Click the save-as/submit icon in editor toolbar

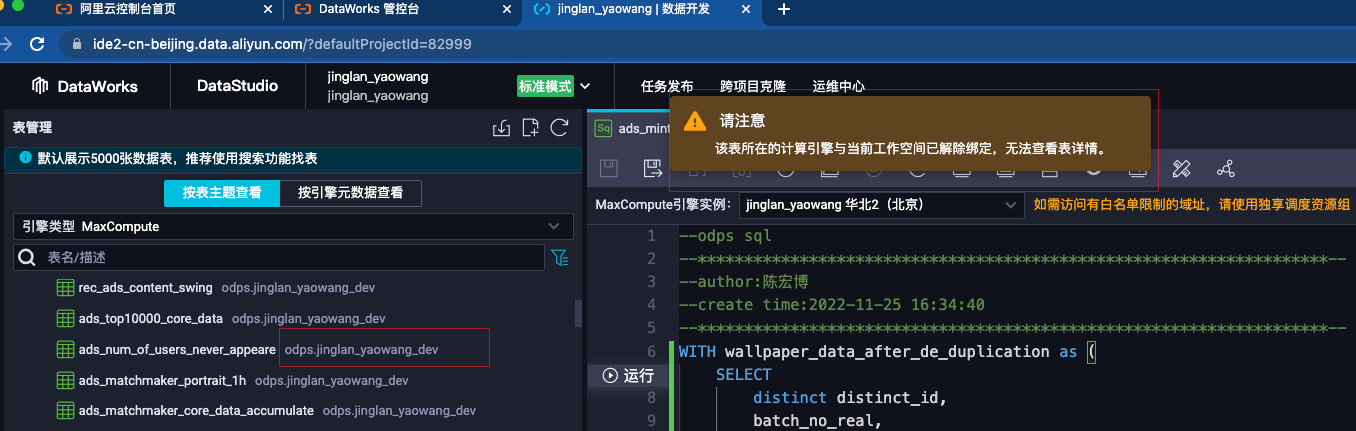click(x=652, y=168)
